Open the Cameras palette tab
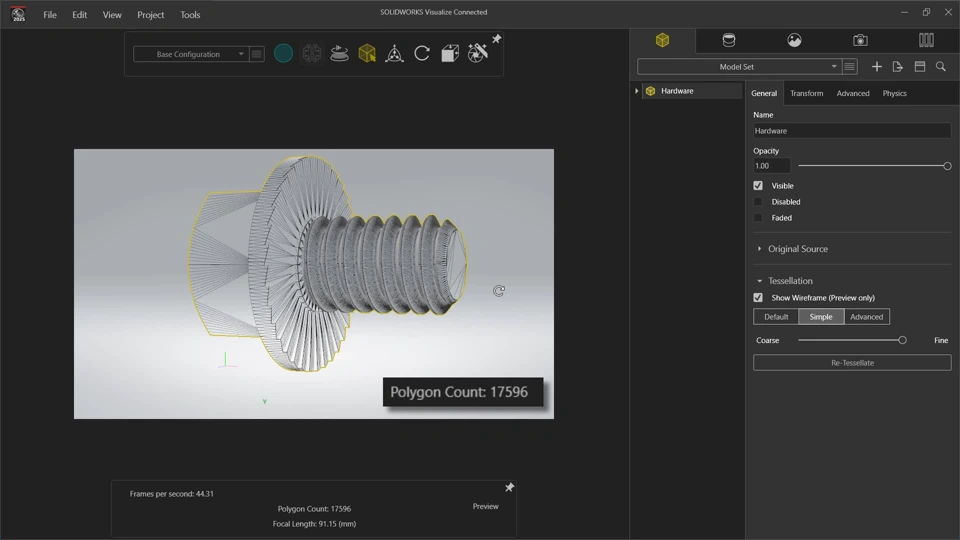Screen dimensions: 960x540 coord(860,40)
